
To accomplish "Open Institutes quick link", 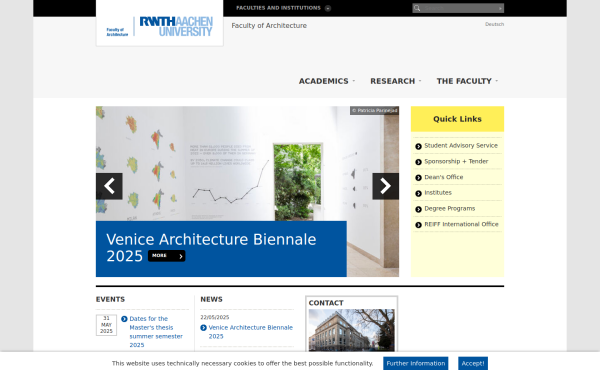I will coord(438,192).
